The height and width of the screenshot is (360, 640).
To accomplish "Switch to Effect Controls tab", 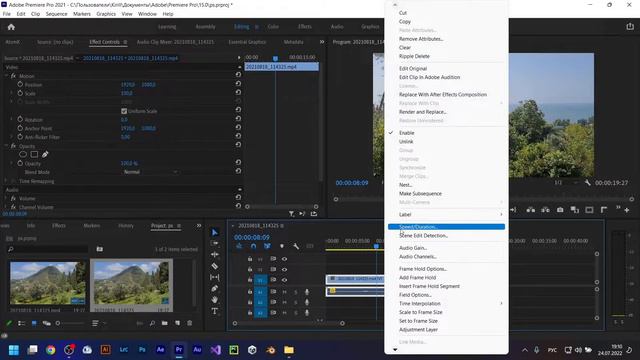I will 104,42.
